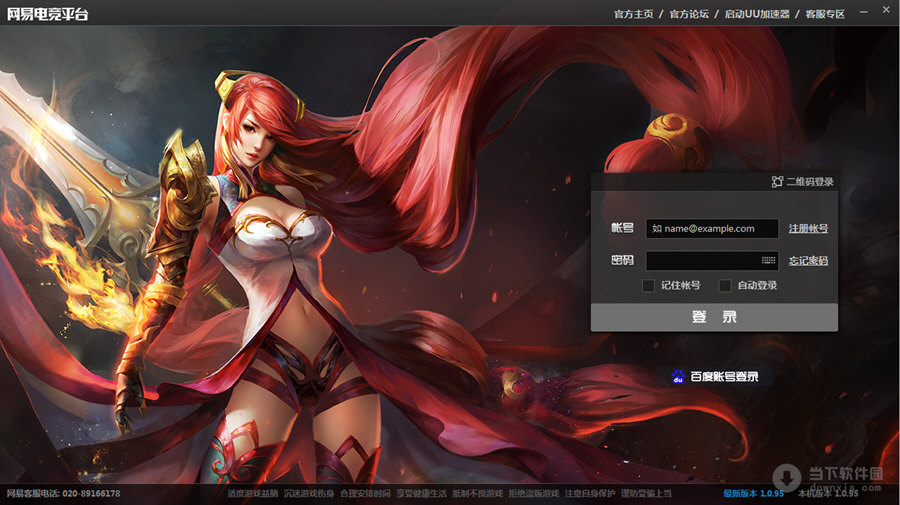Click the 登录 login button
The height and width of the screenshot is (505, 900).
(714, 317)
